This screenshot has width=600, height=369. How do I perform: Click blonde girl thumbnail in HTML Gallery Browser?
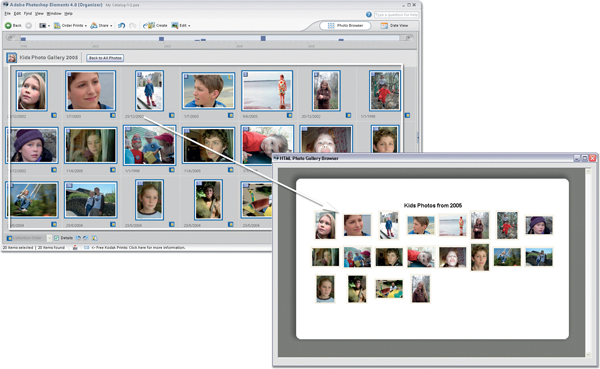[x=325, y=225]
